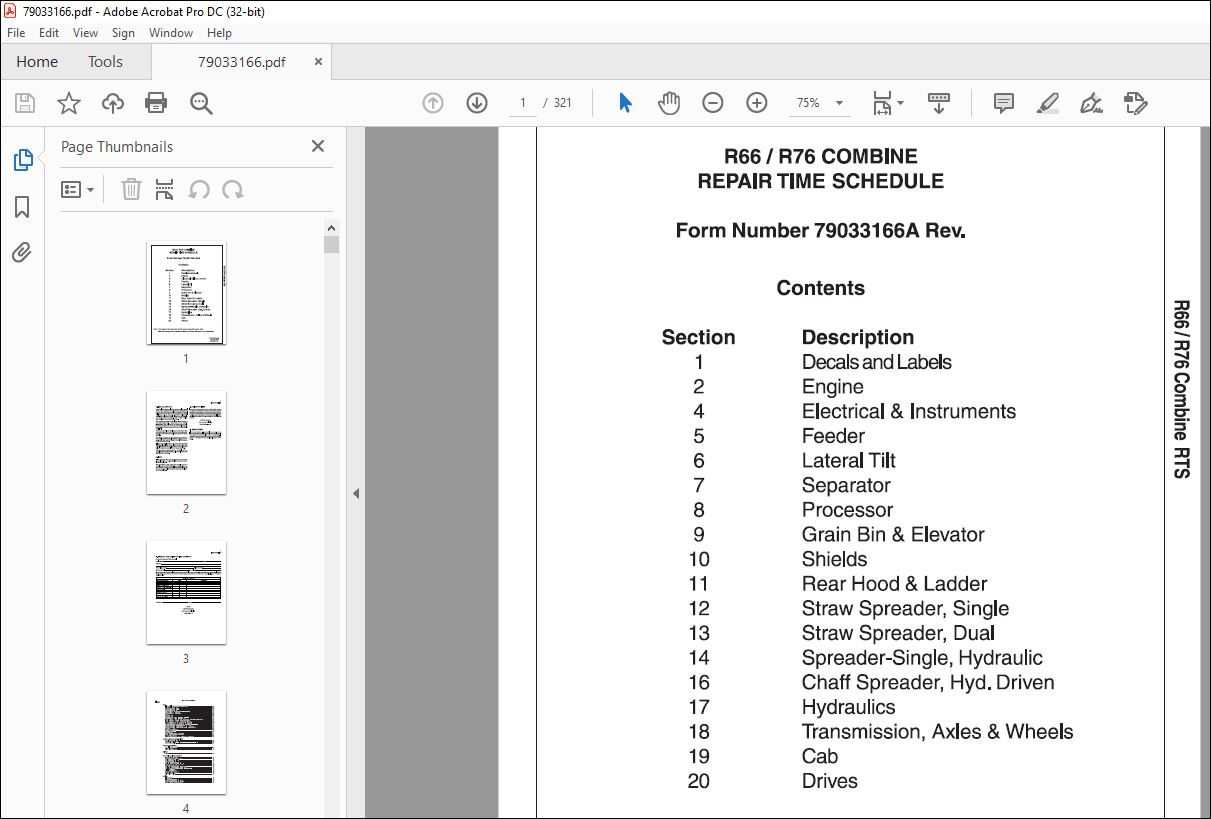Click the 'Drives' contents entry
1211x819 pixels.
tap(829, 781)
